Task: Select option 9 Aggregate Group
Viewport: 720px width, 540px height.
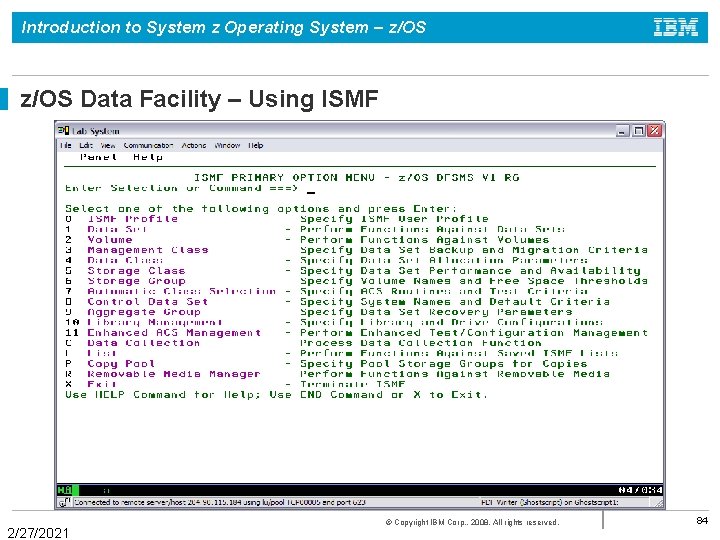Action: pyautogui.click(x=133, y=312)
